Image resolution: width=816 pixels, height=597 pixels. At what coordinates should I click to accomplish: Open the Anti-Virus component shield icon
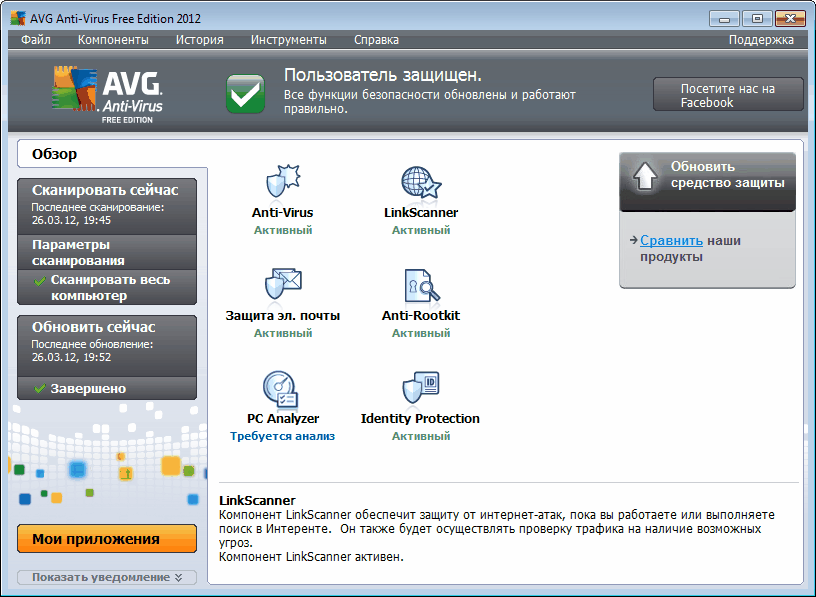click(283, 182)
